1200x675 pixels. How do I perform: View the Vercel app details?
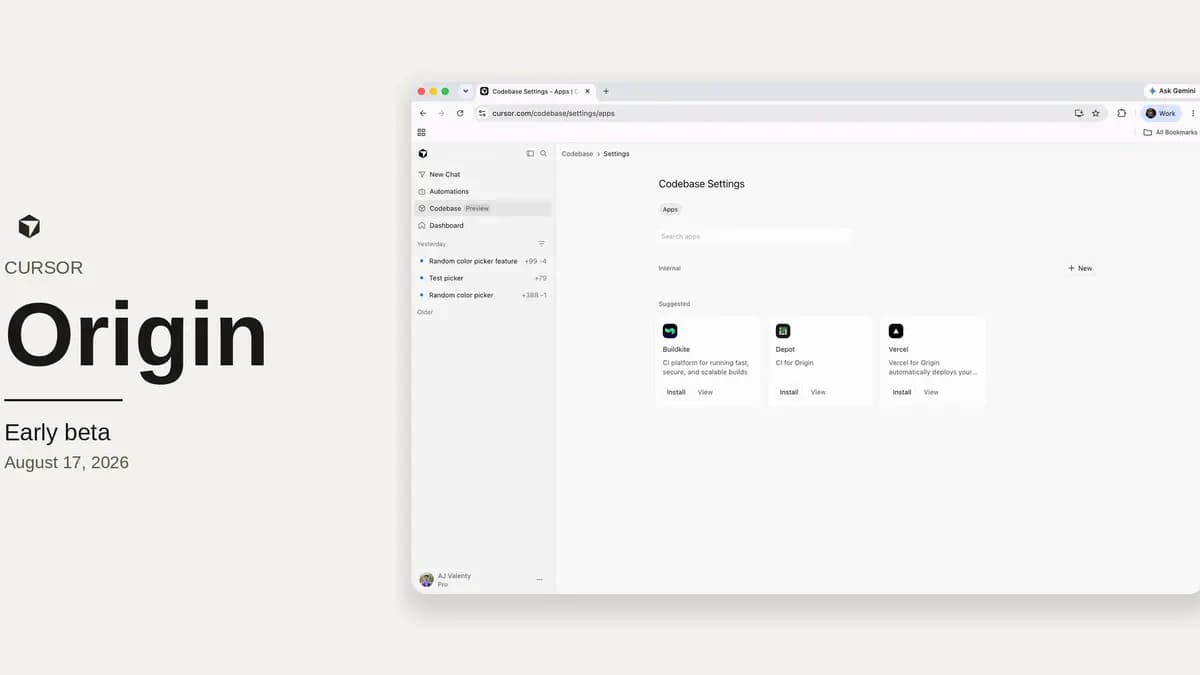pos(931,392)
